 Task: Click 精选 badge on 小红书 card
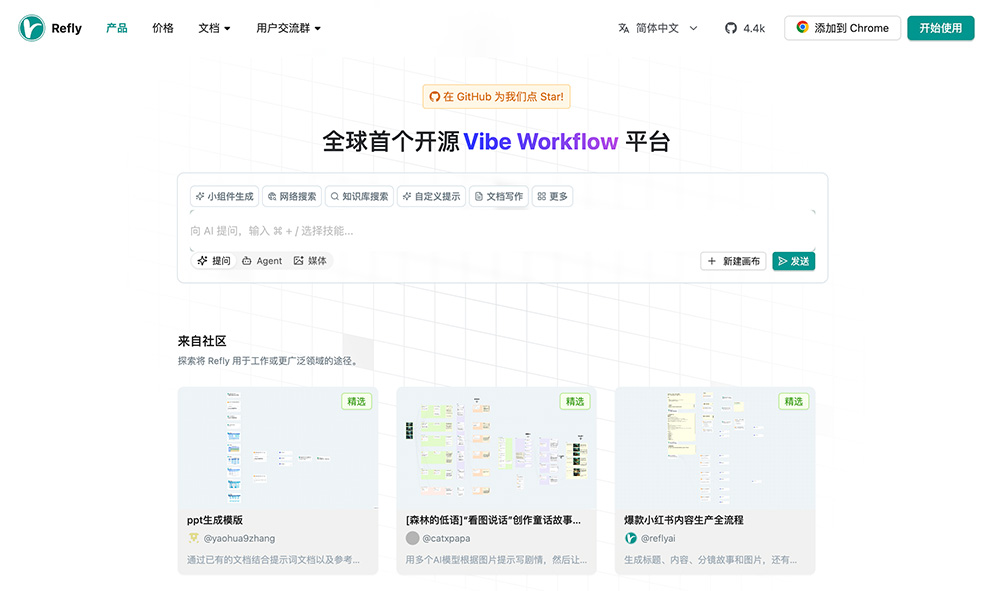pyautogui.click(x=794, y=401)
